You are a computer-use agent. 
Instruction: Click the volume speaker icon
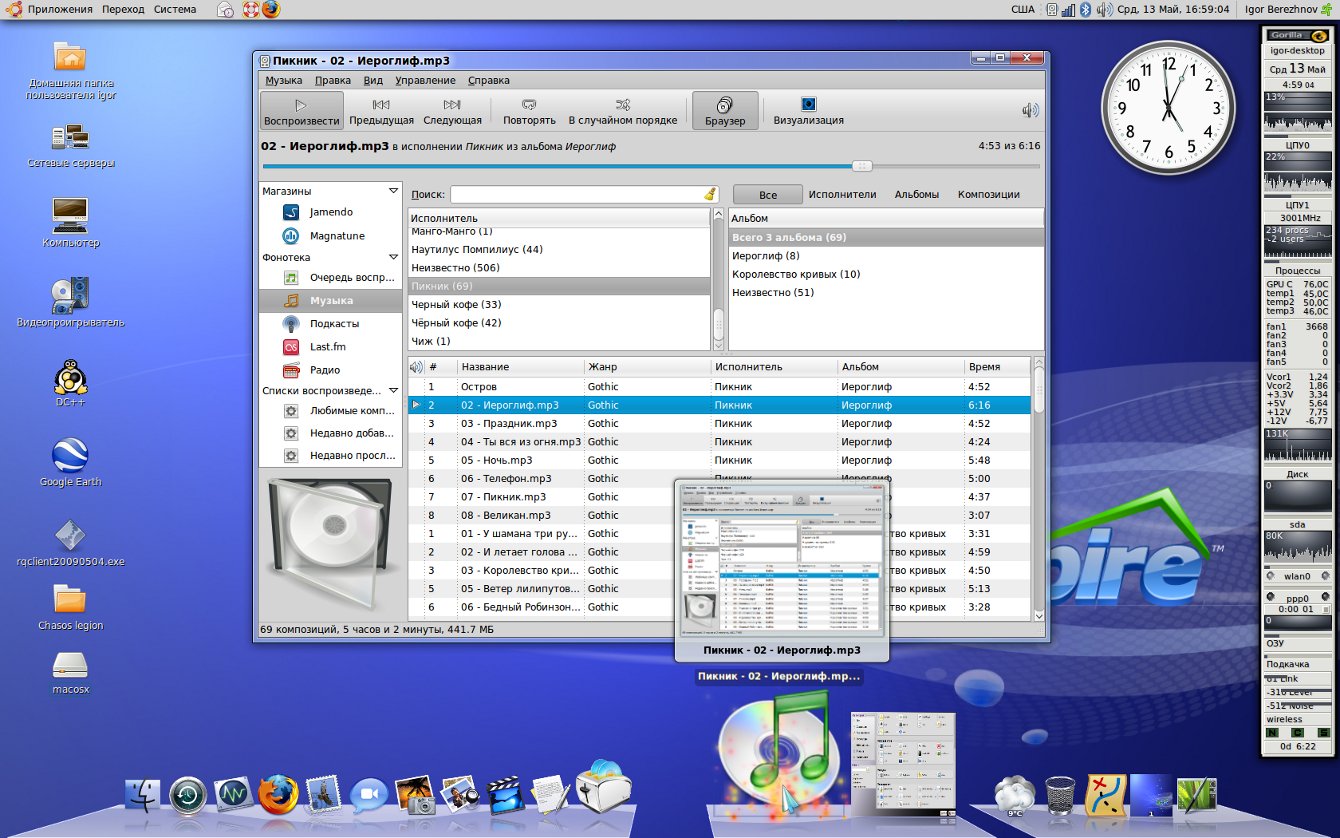coord(1030,111)
